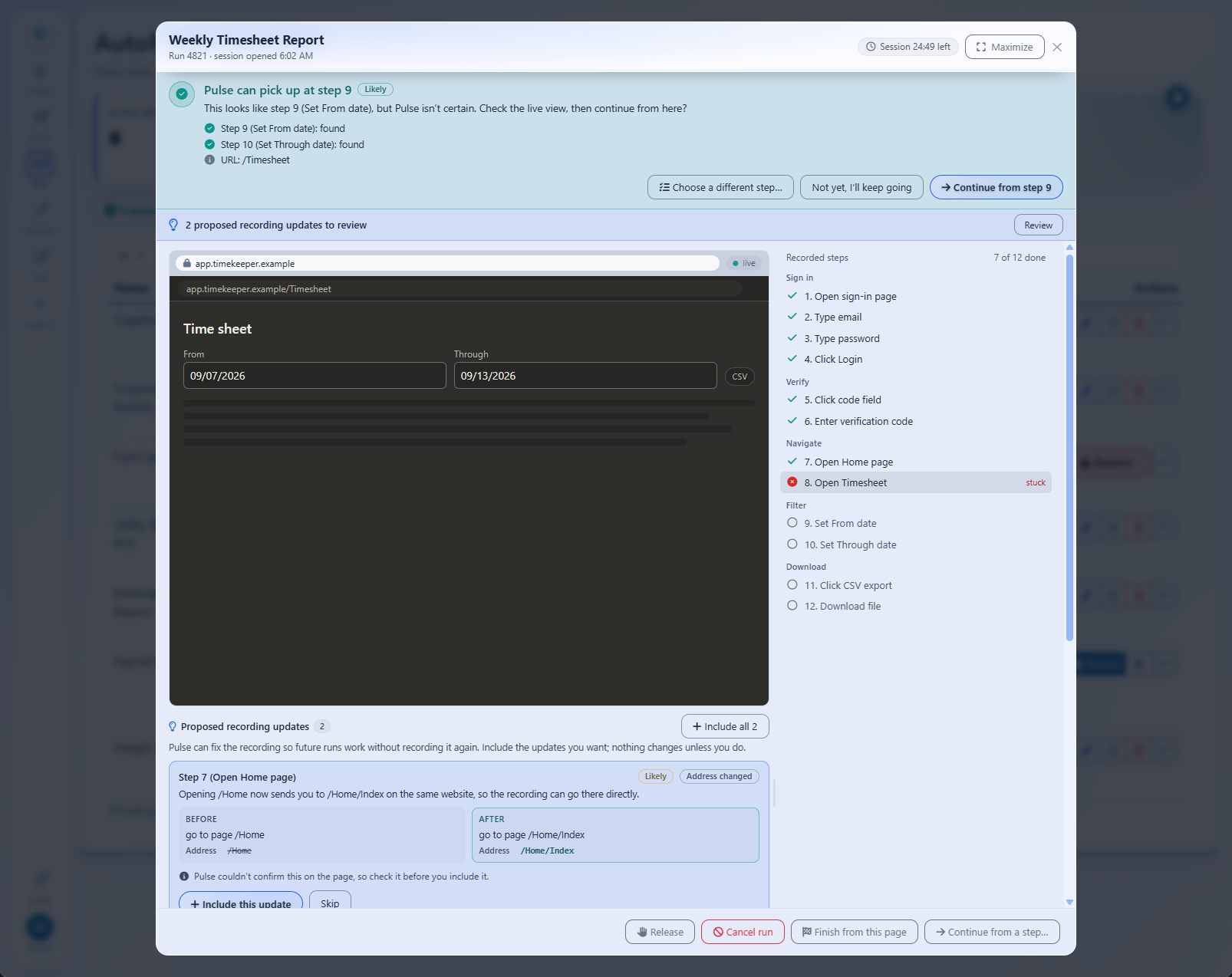Click the live view address bar
1232x977 pixels.
(448, 263)
